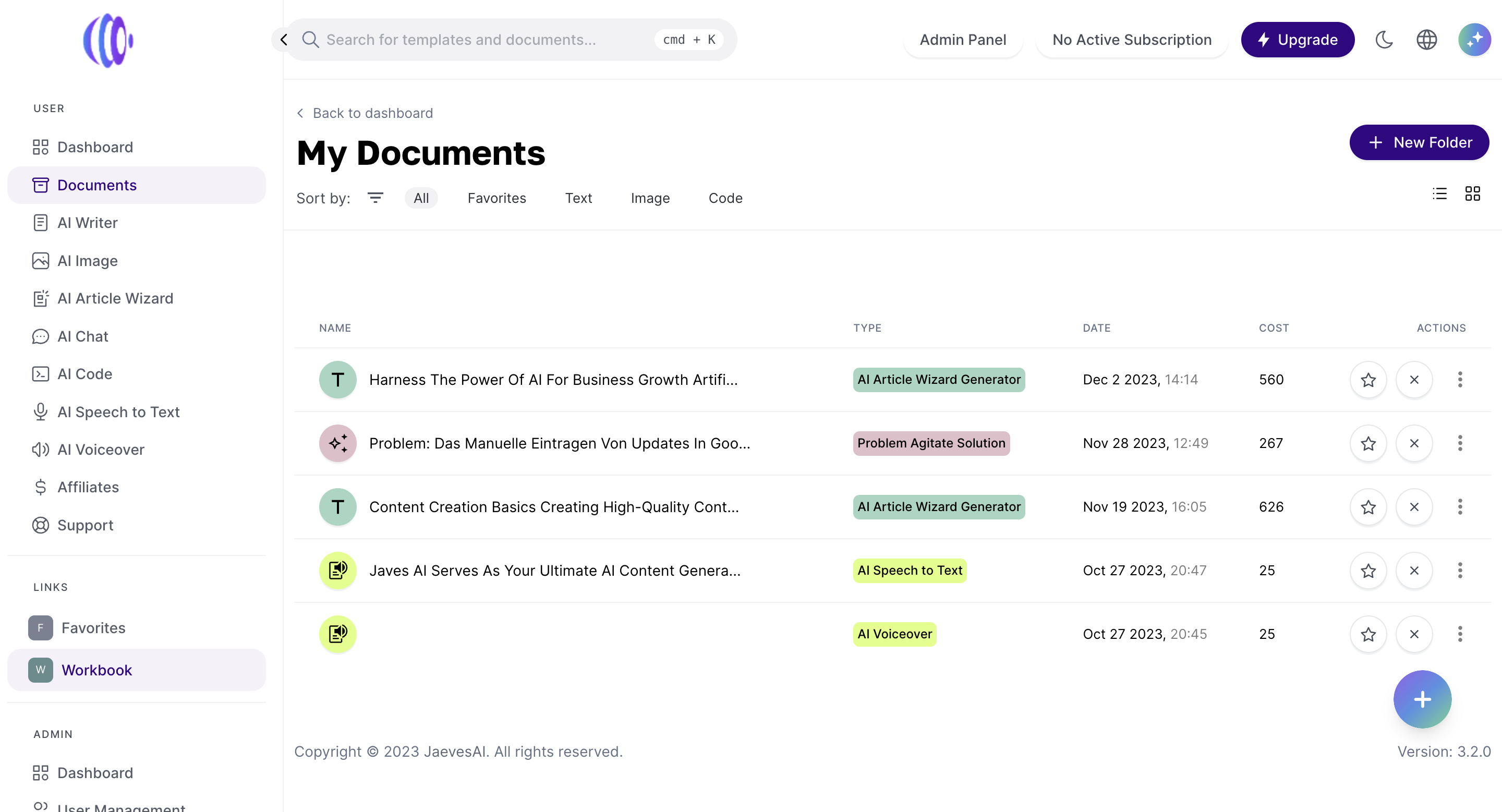The width and height of the screenshot is (1502, 812).
Task: Open the user avatar menu
Action: pos(1474,40)
